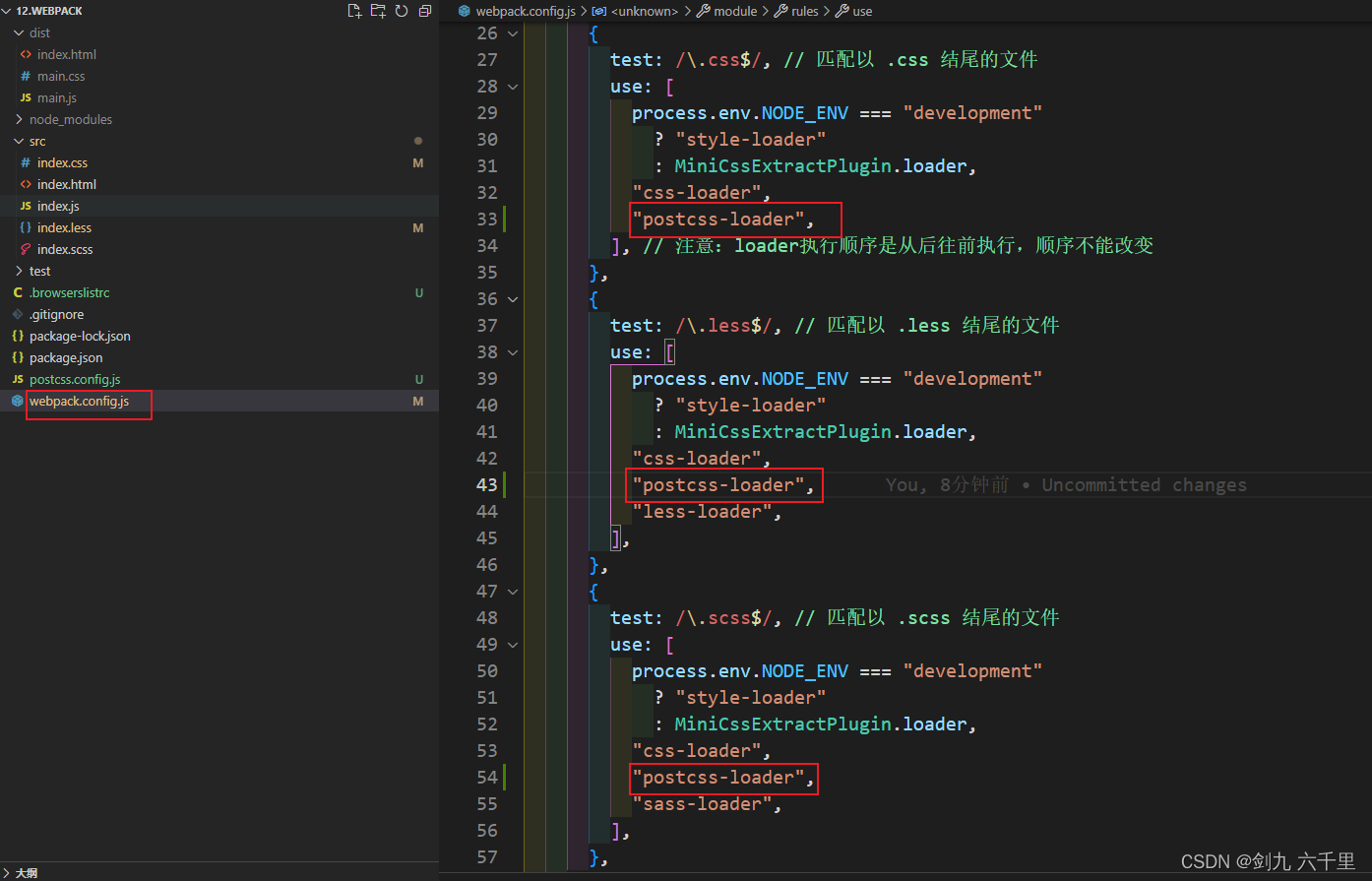Open index.js in src folder
The width and height of the screenshot is (1372, 881).
coord(58,206)
